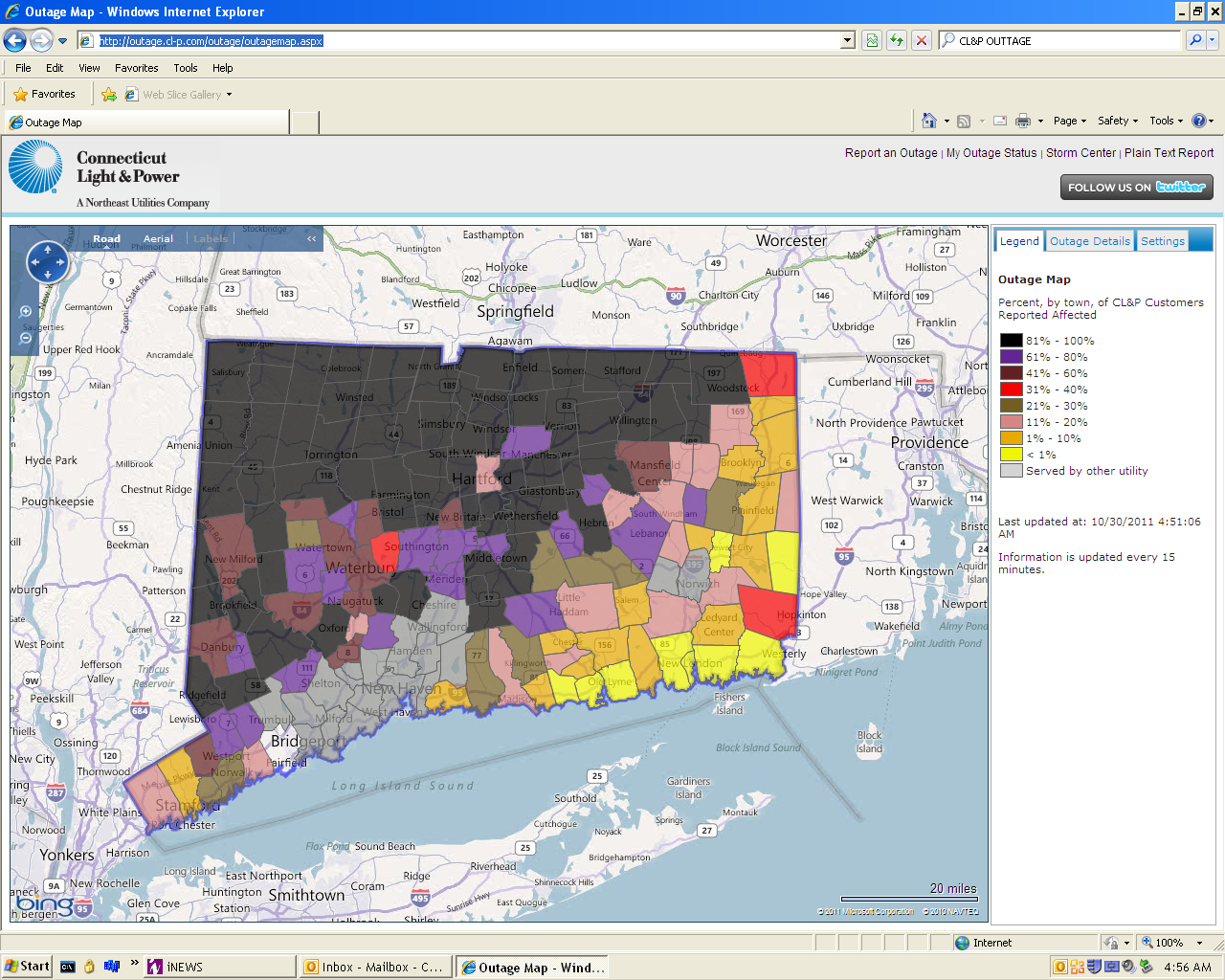The height and width of the screenshot is (980, 1225).
Task: Open a new blank tab
Action: coord(304,122)
